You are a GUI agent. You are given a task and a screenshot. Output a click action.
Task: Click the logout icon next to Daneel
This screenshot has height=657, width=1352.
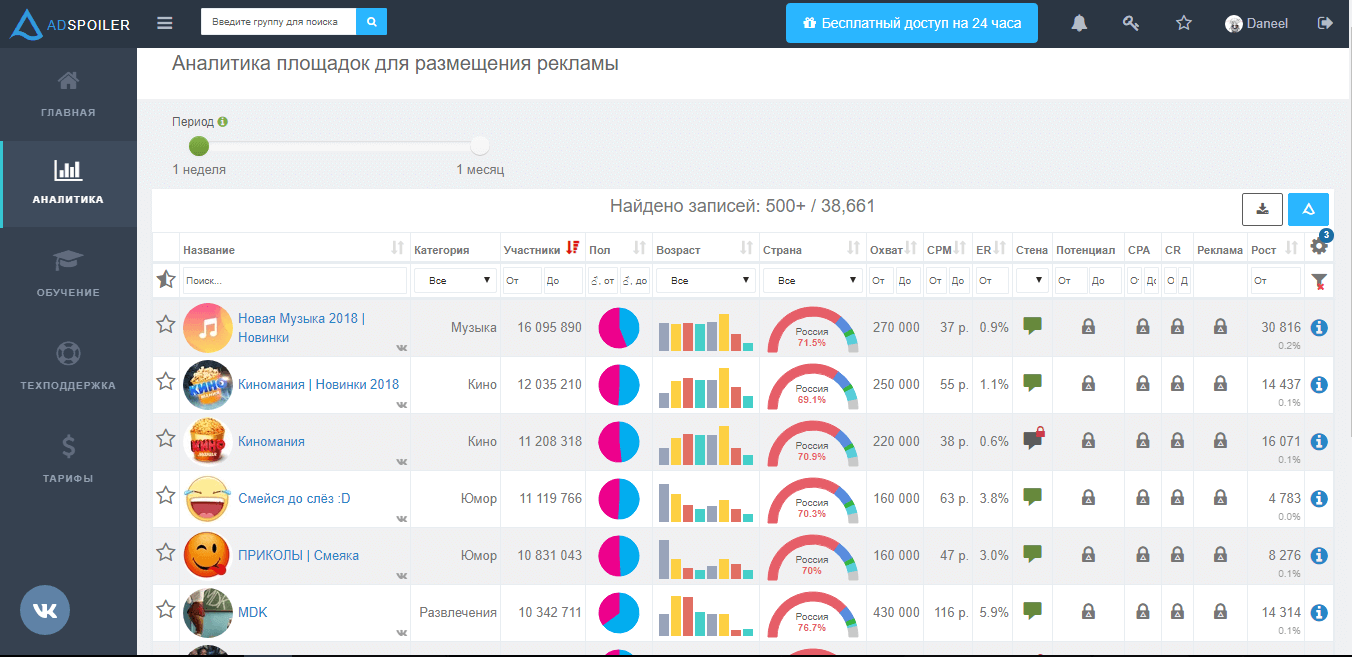click(1326, 23)
